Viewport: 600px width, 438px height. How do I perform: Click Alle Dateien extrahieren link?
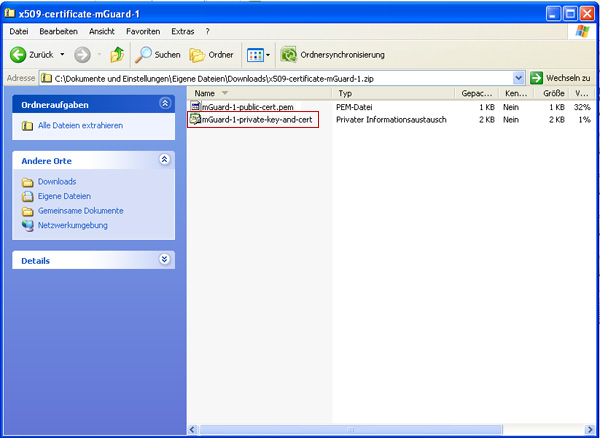80,125
